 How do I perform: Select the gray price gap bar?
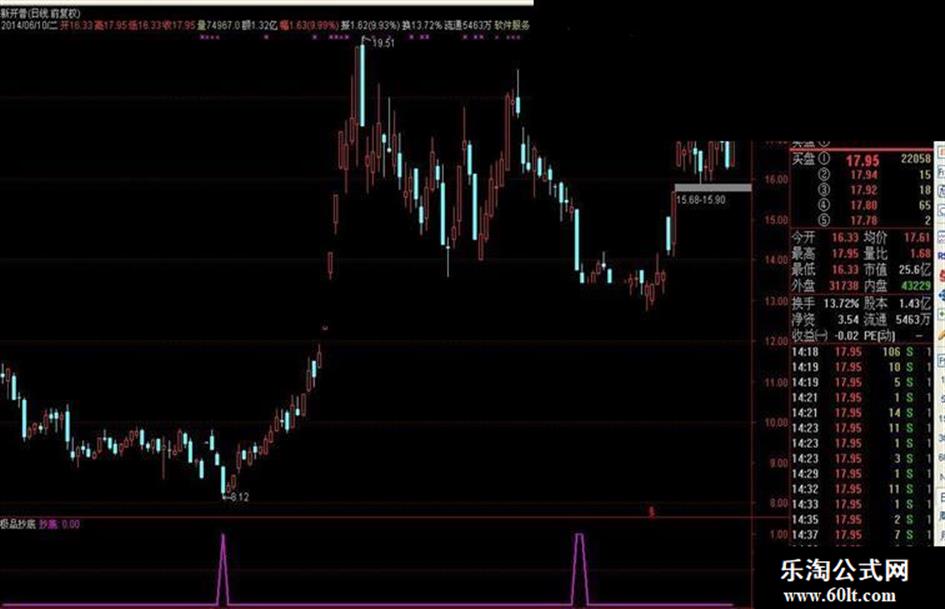pyautogui.click(x=713, y=188)
